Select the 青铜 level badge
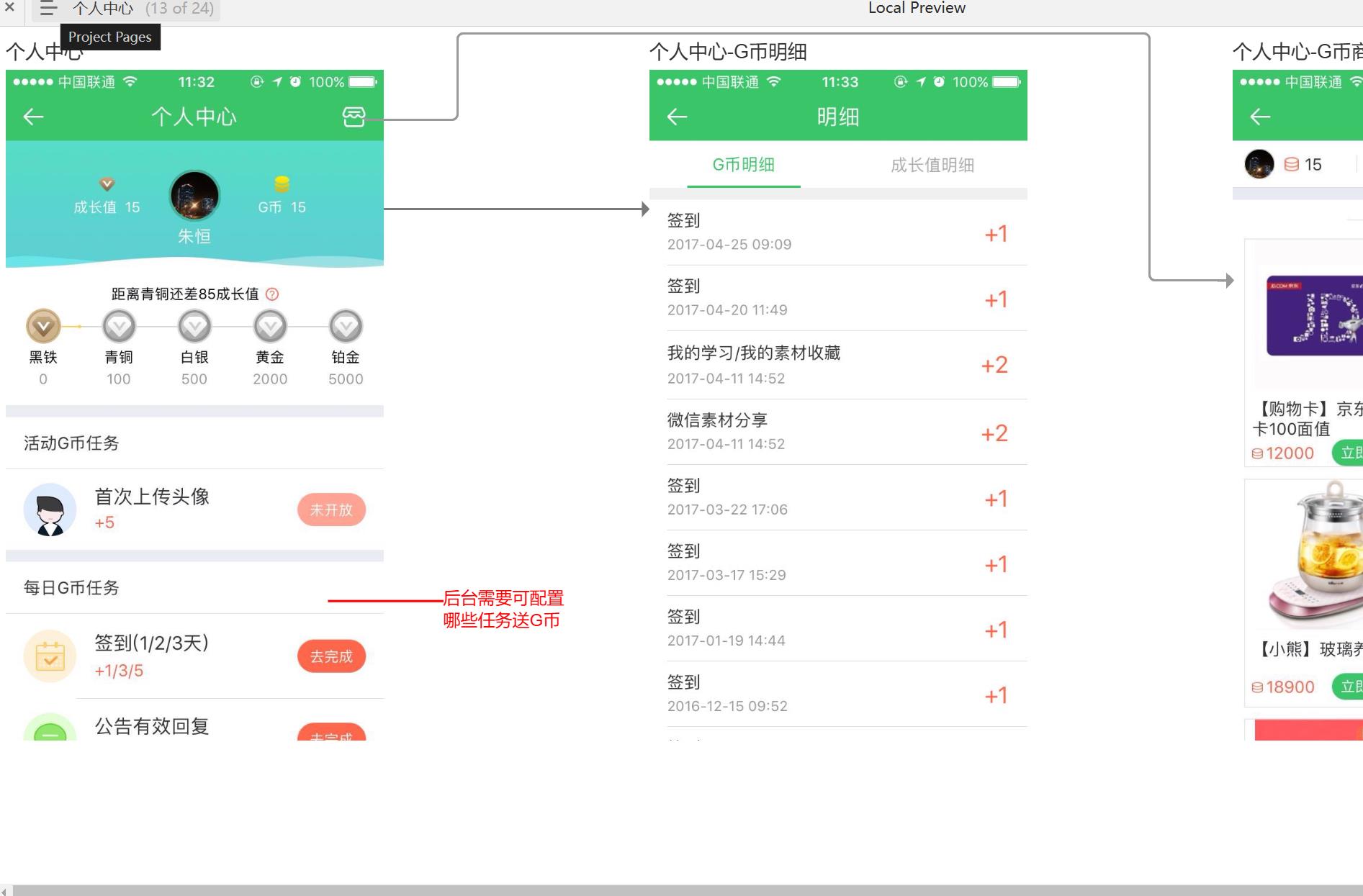 tap(119, 327)
